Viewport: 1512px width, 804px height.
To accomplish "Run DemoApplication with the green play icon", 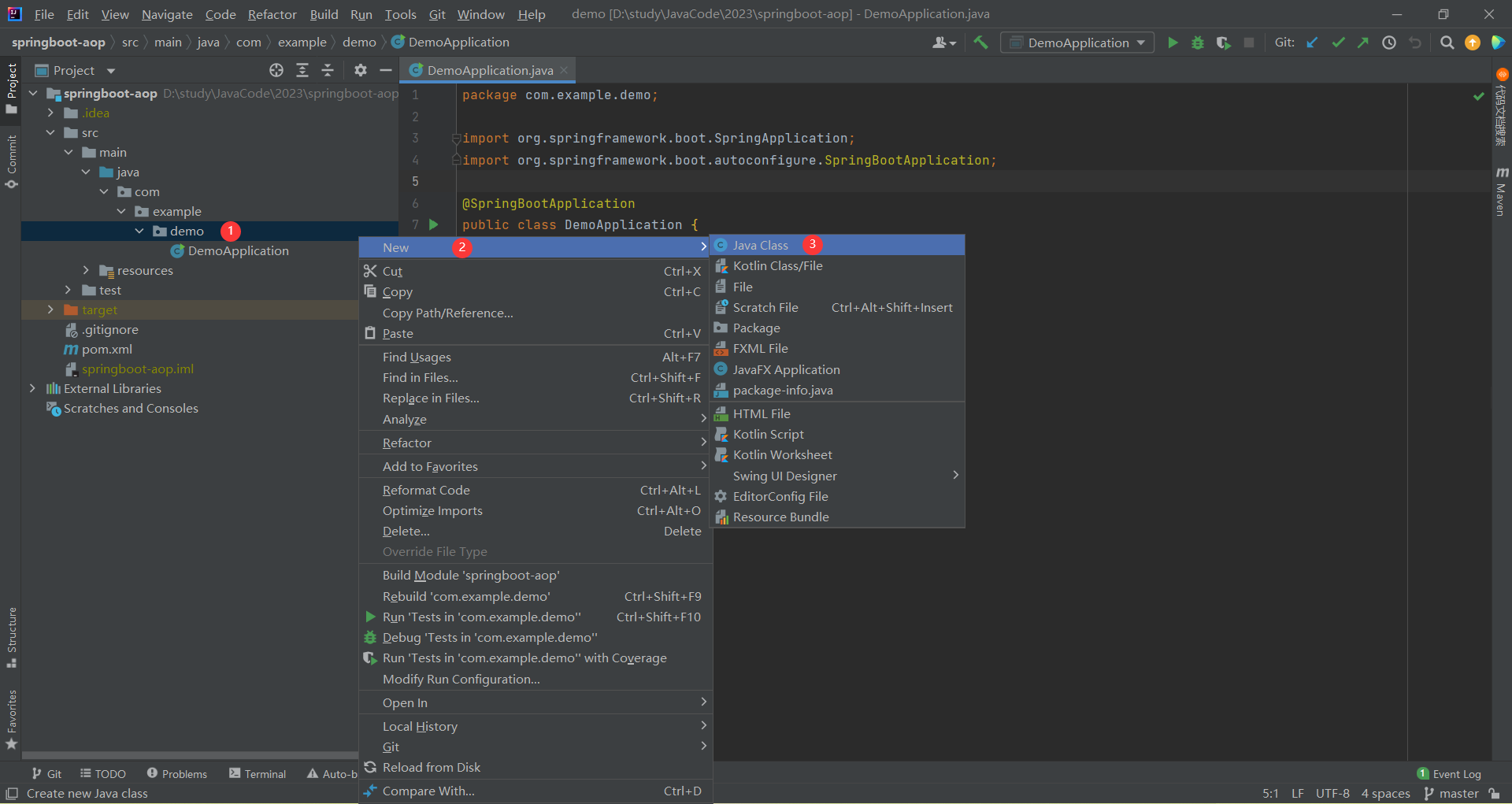I will click(1173, 43).
